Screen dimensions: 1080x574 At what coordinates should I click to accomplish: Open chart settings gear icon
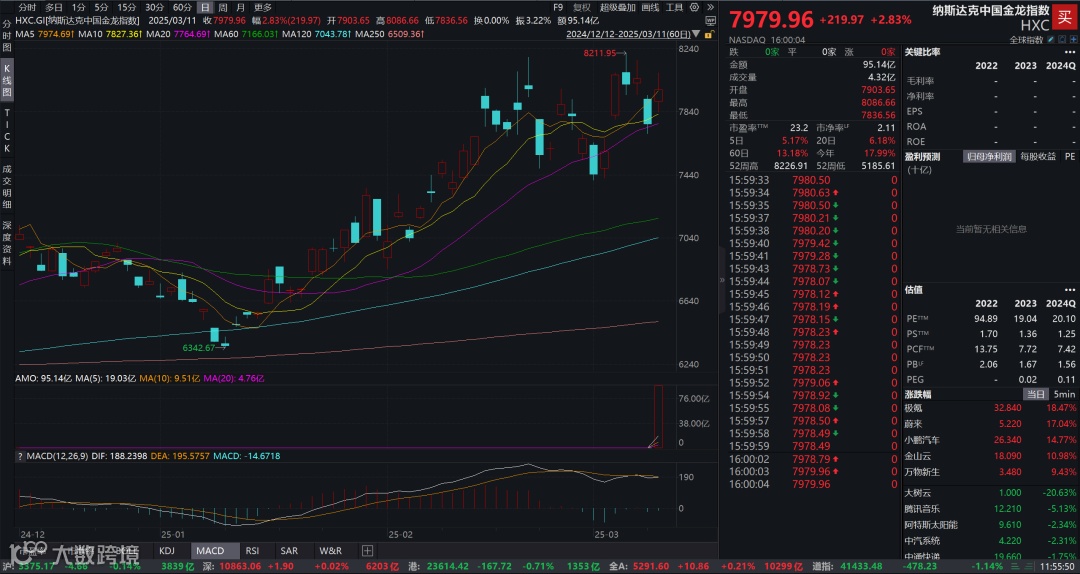[694, 7]
